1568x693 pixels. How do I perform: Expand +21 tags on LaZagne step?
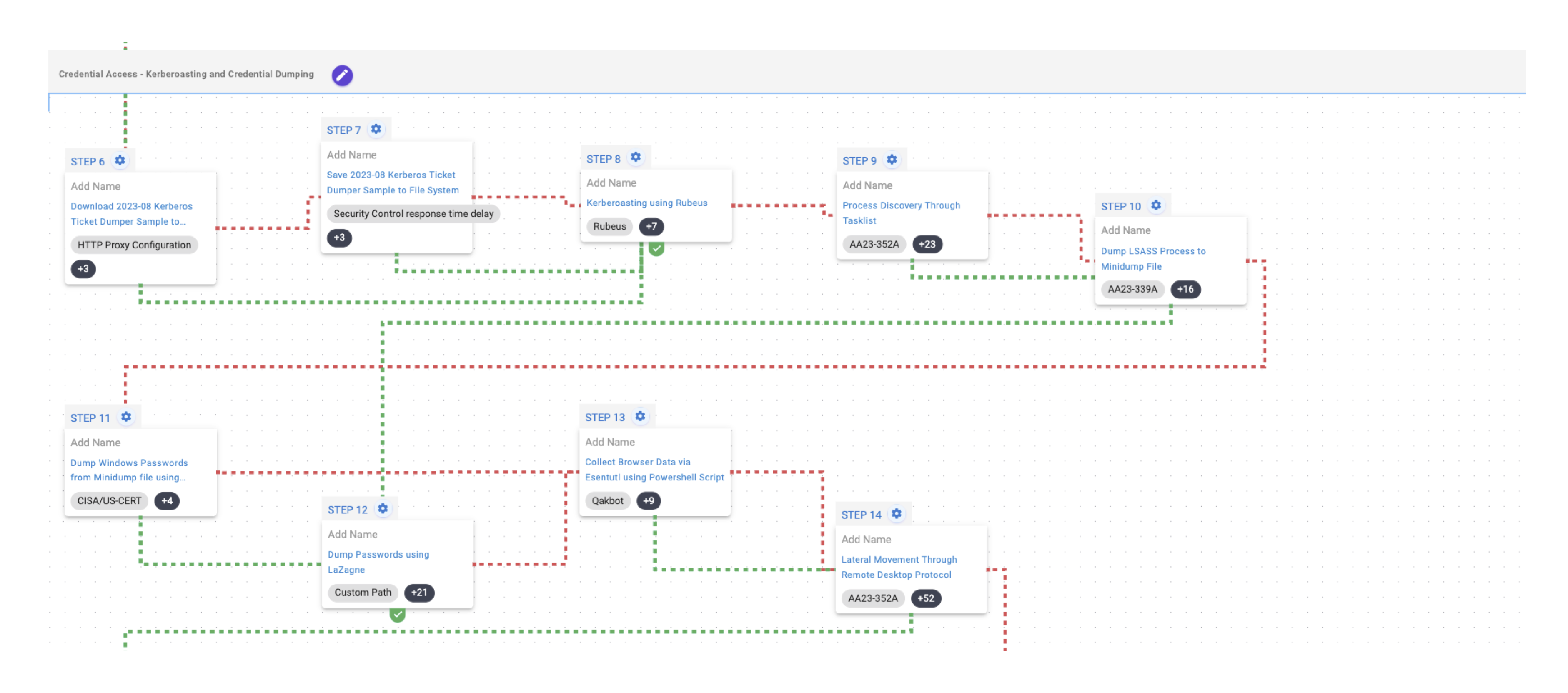click(419, 592)
